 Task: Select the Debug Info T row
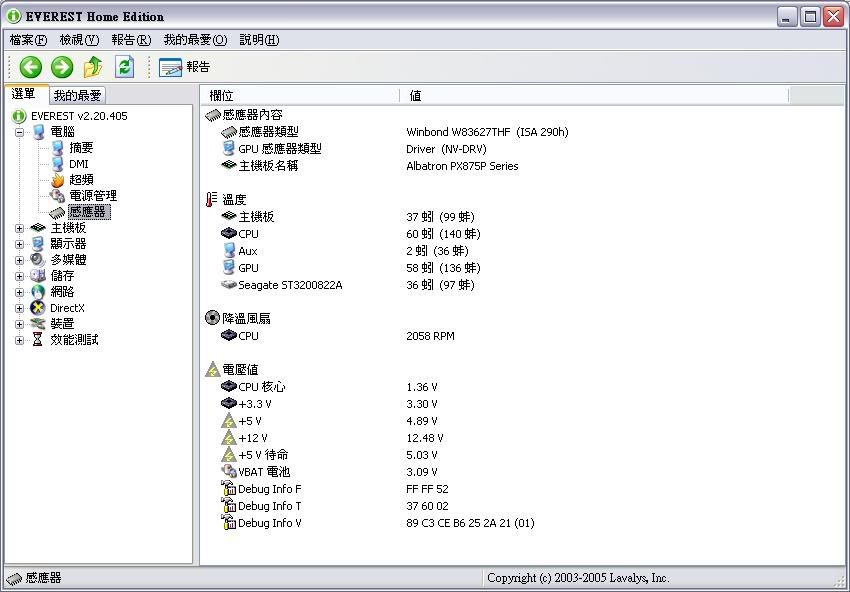(x=335, y=506)
